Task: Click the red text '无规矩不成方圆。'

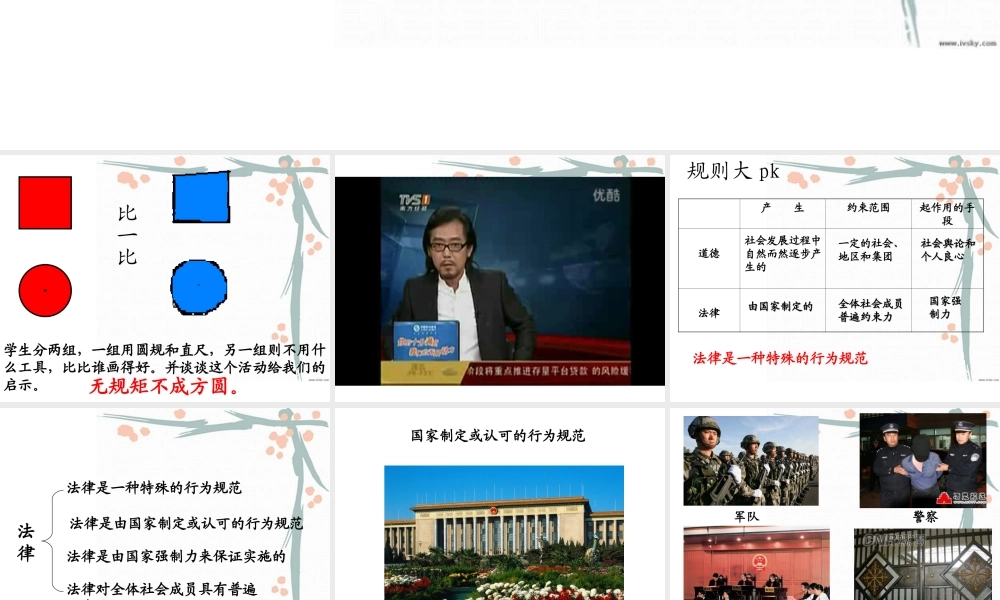Action: pos(165,386)
